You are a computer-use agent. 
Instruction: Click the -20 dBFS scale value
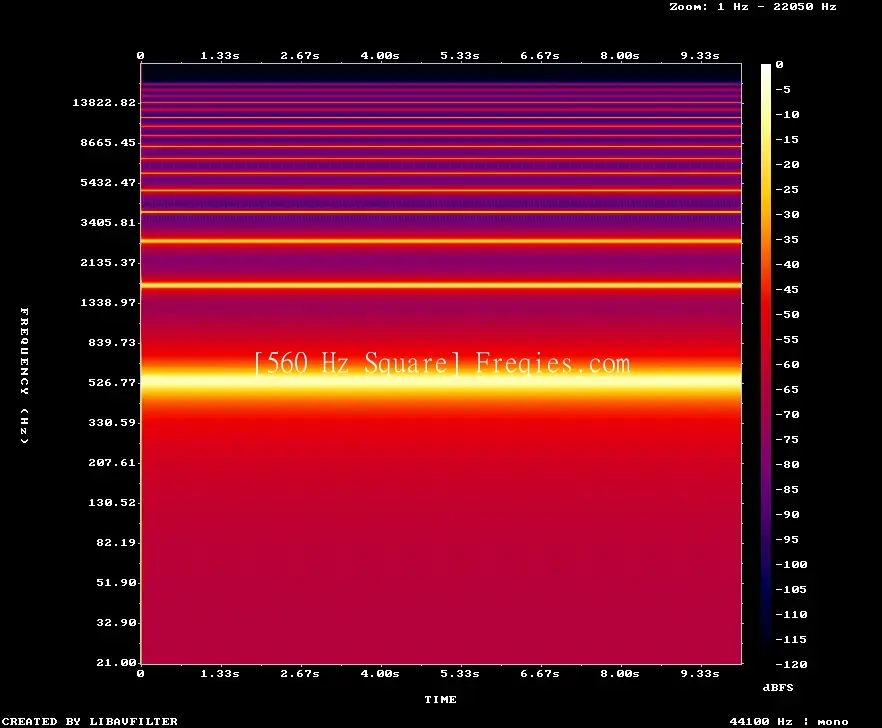pyautogui.click(x=787, y=164)
